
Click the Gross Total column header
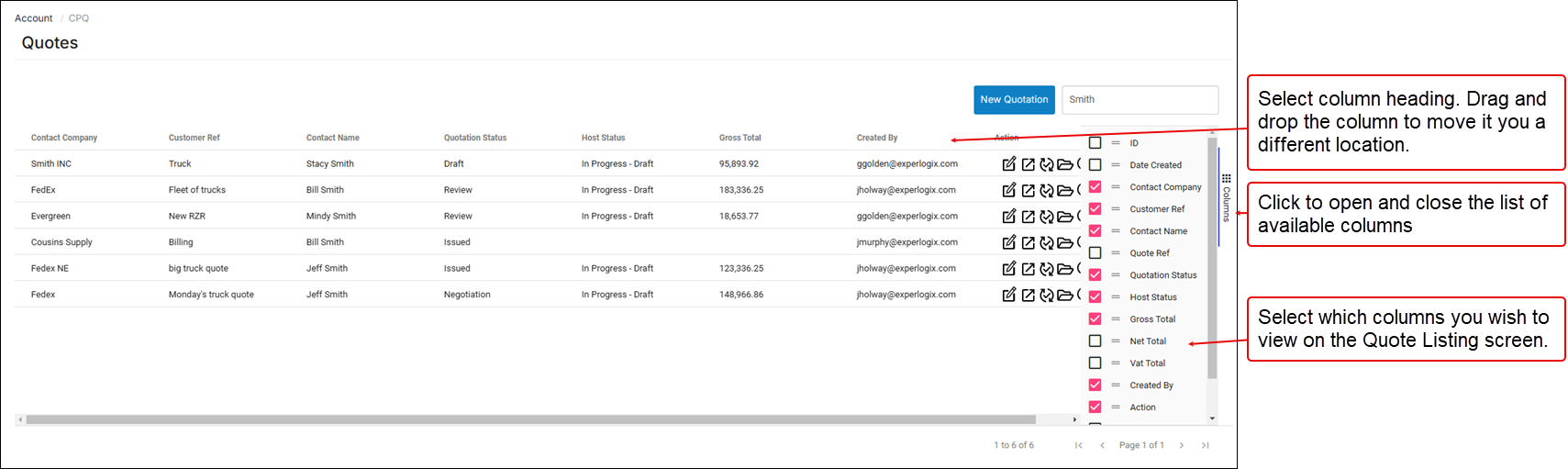click(740, 138)
